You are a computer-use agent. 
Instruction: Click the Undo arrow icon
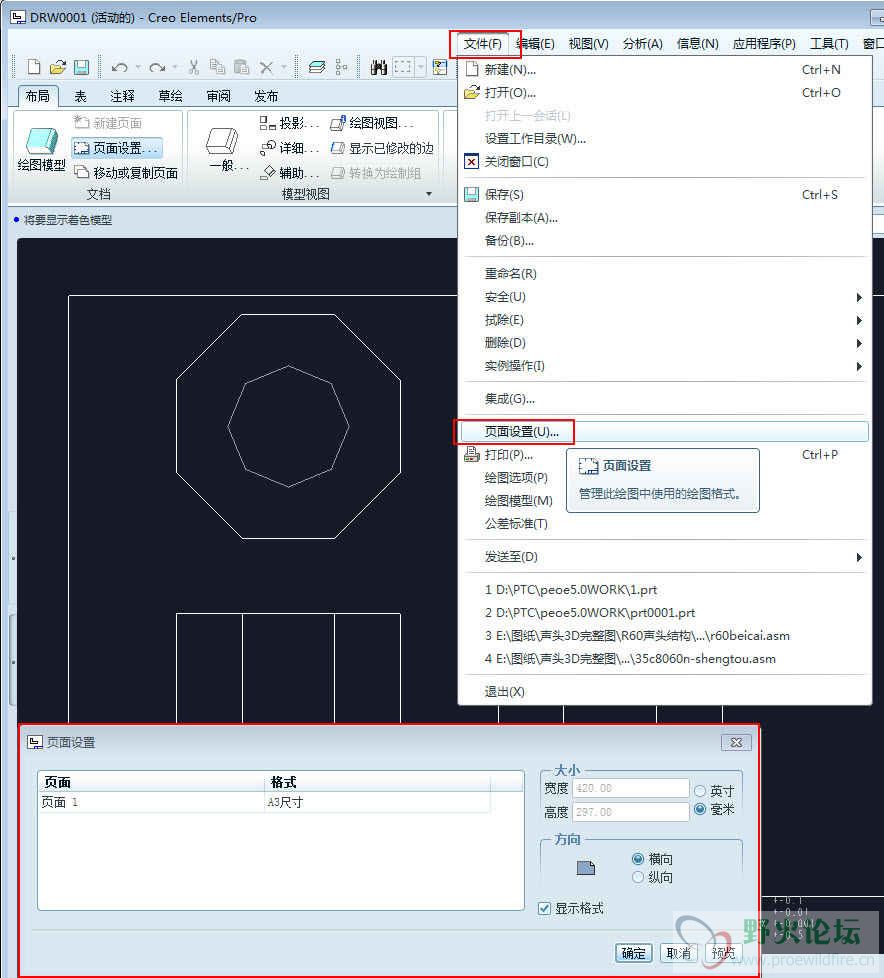[119, 67]
